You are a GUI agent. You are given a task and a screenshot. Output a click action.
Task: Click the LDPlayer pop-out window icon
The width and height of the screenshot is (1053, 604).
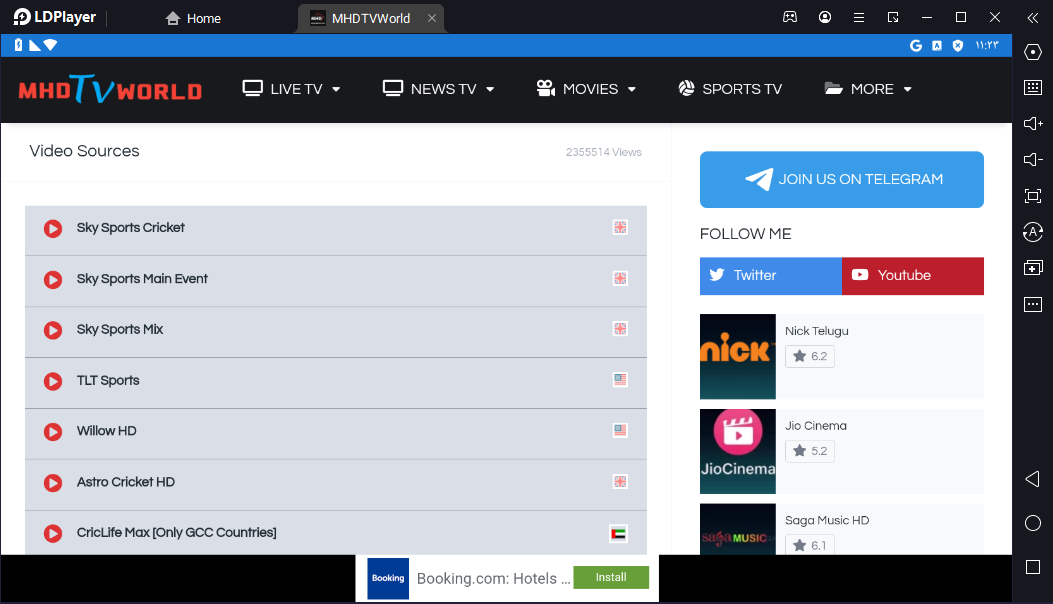pos(892,17)
